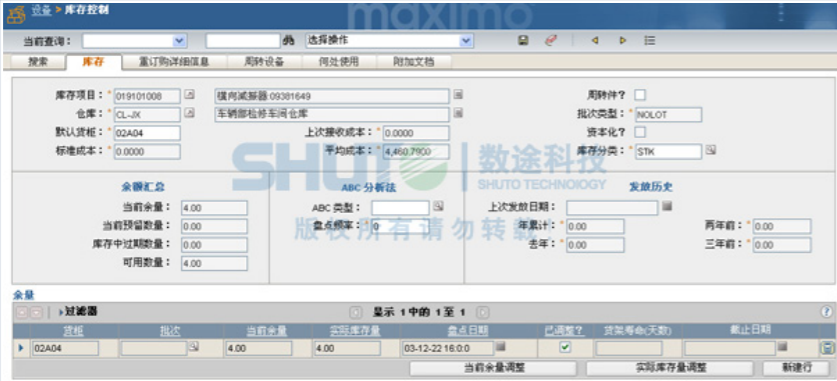Click the eraser clear changes icon
This screenshot has height=381, width=837.
[551, 41]
